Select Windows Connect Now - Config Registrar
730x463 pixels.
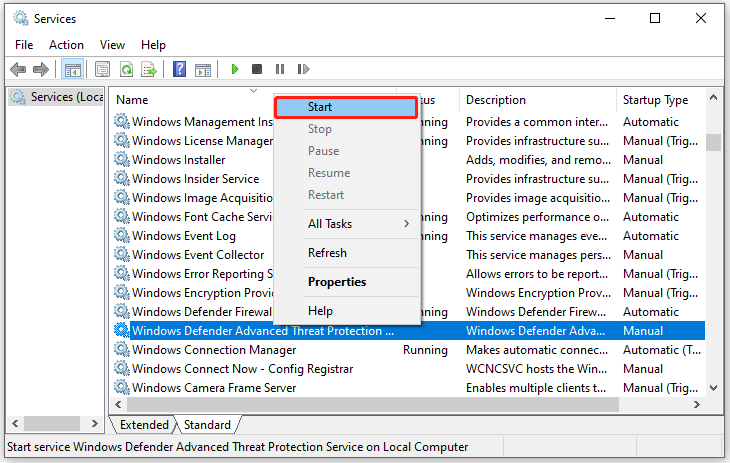click(x=243, y=369)
